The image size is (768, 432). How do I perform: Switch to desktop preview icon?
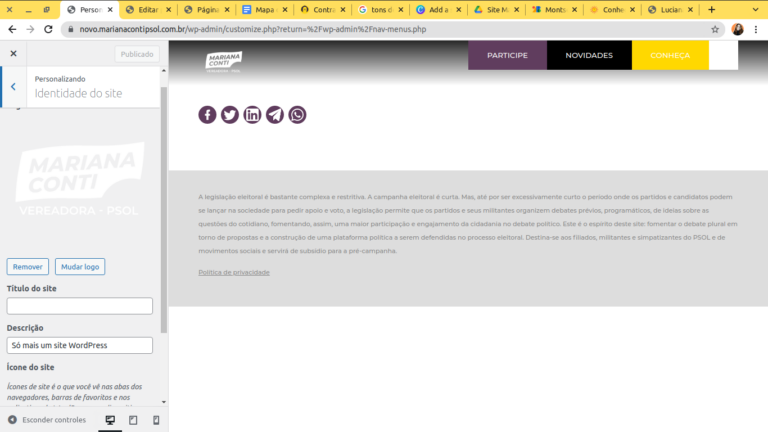(x=110, y=420)
